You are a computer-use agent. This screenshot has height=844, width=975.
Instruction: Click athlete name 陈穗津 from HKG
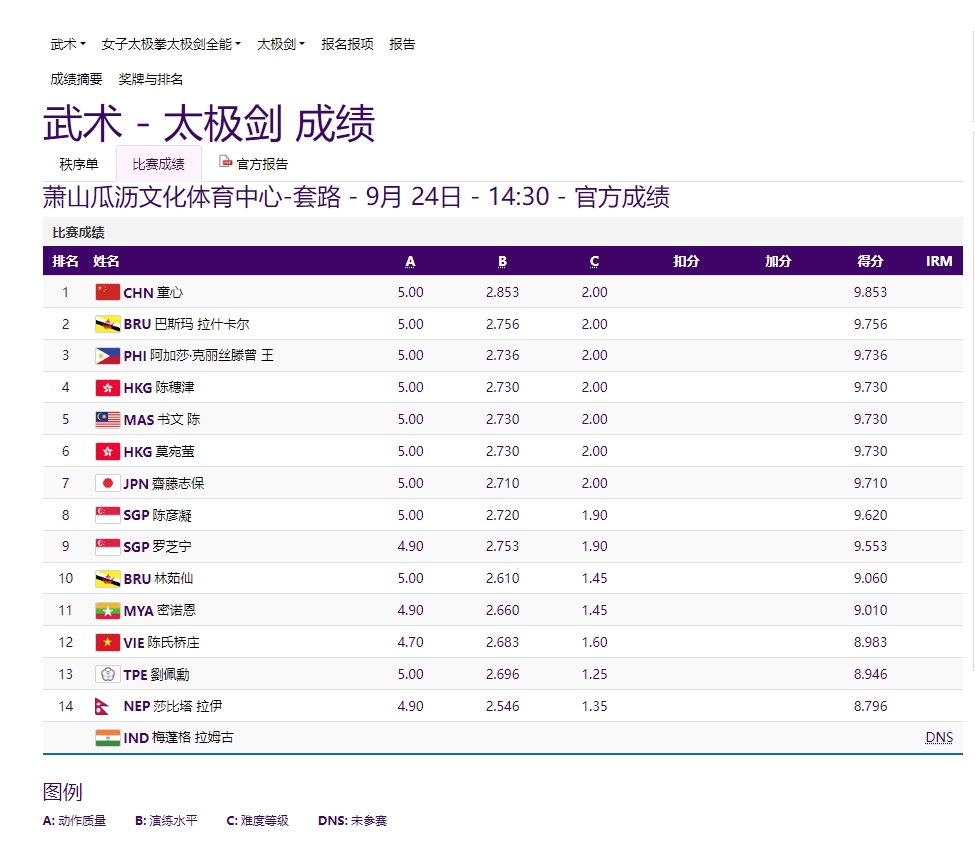click(175, 388)
